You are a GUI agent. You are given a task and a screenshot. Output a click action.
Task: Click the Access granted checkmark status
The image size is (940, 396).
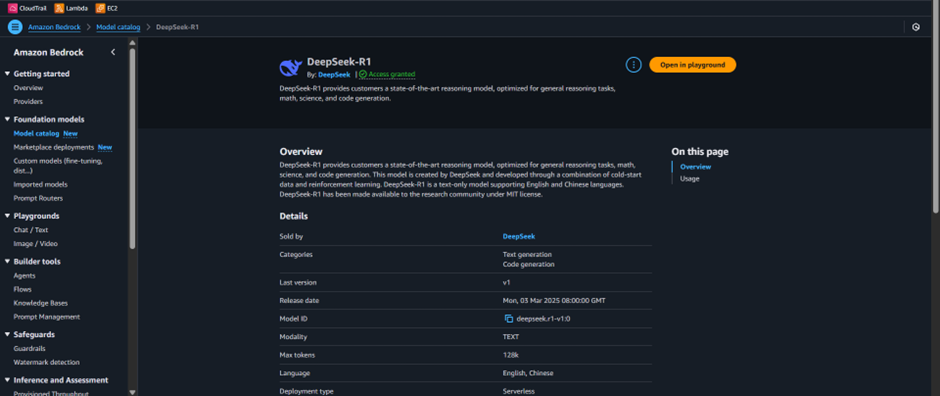387,74
